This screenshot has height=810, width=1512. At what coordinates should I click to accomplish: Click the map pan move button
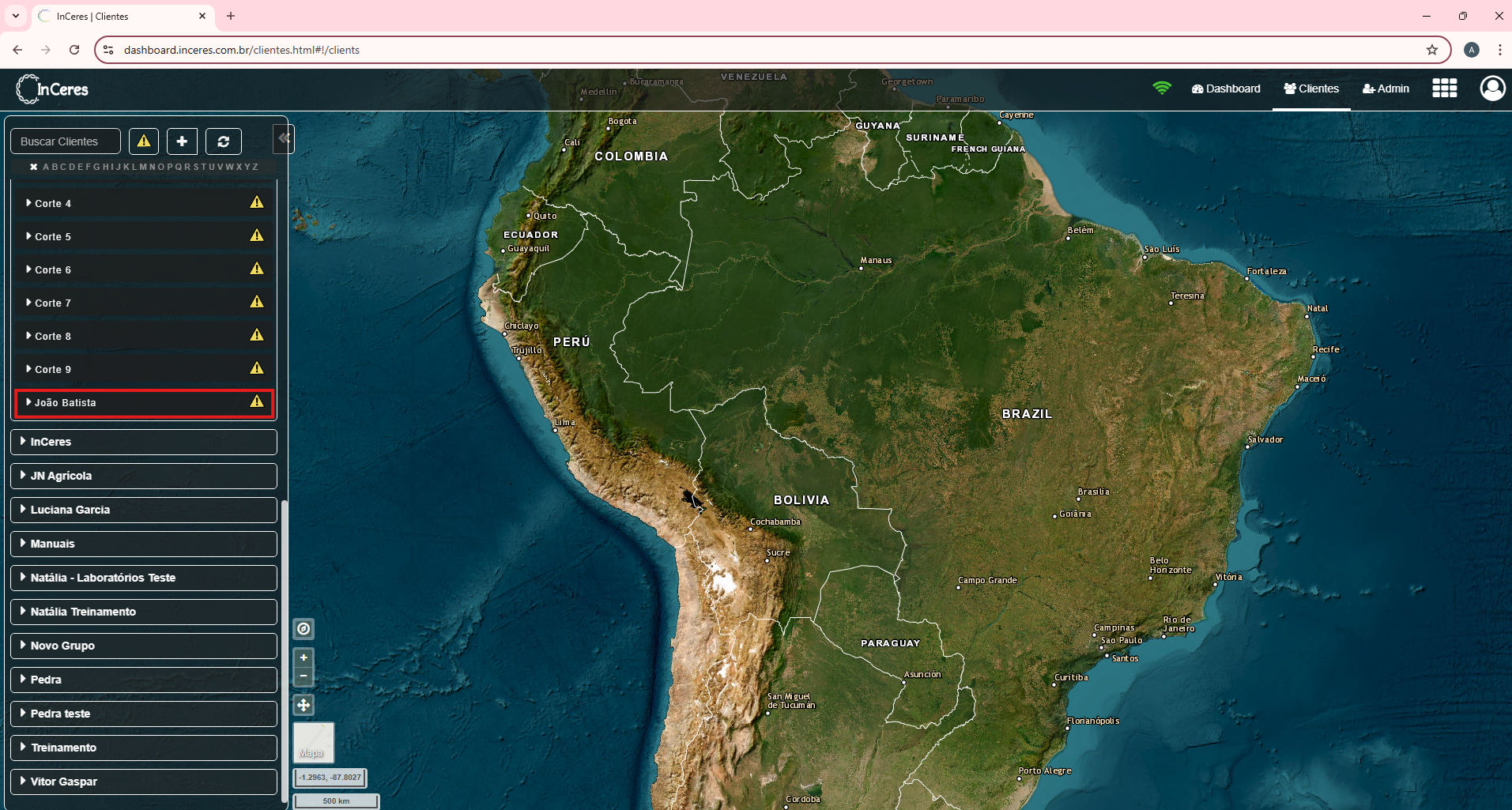[304, 705]
